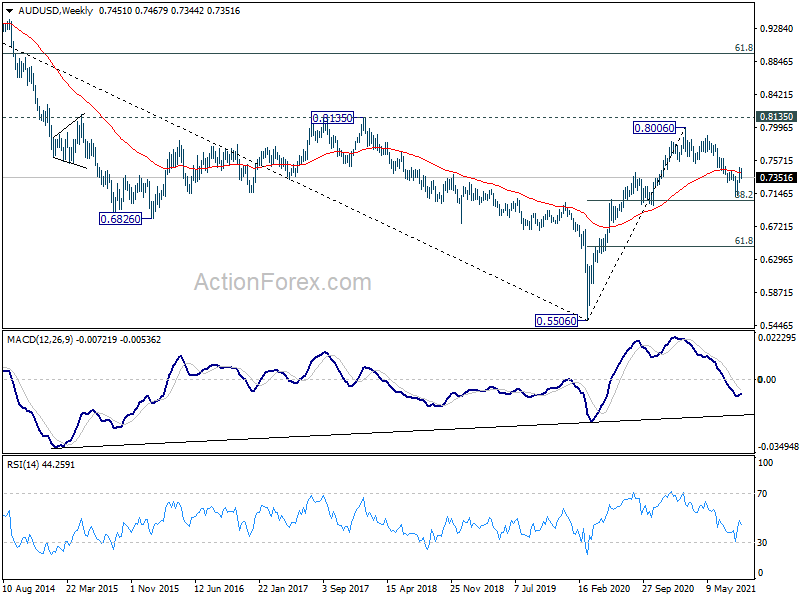Click the 7 Jul 2019 date label

tap(536, 588)
